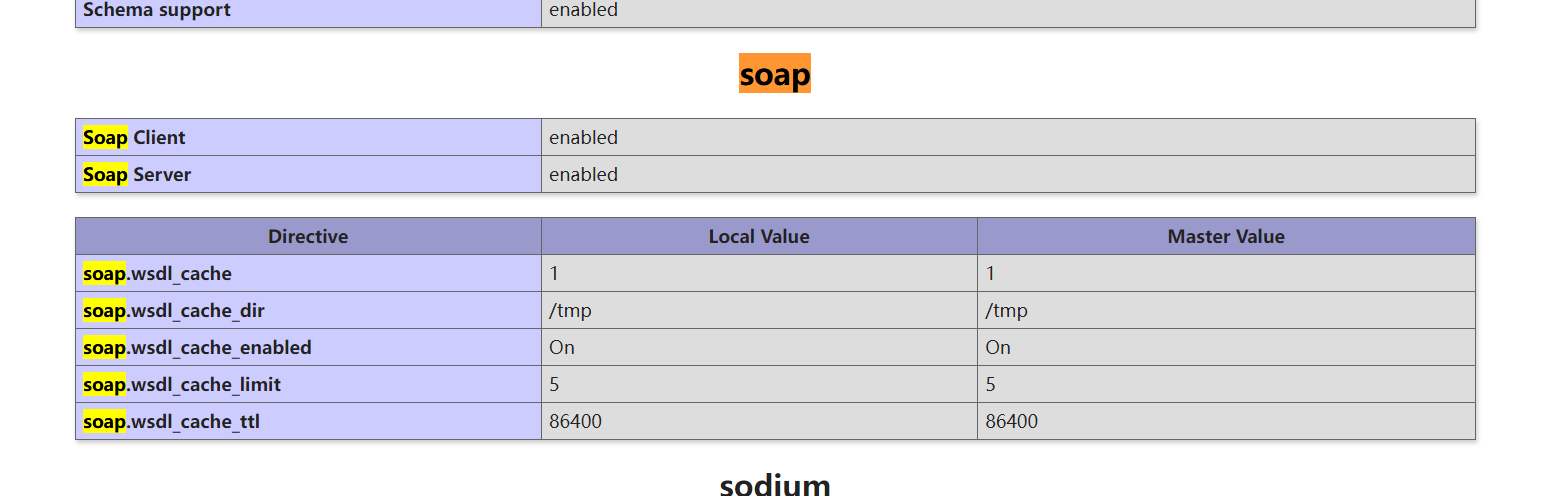This screenshot has width=1551, height=496.
Task: Click the soap.wsdl_cache_limit directive name
Action: click(x=182, y=385)
